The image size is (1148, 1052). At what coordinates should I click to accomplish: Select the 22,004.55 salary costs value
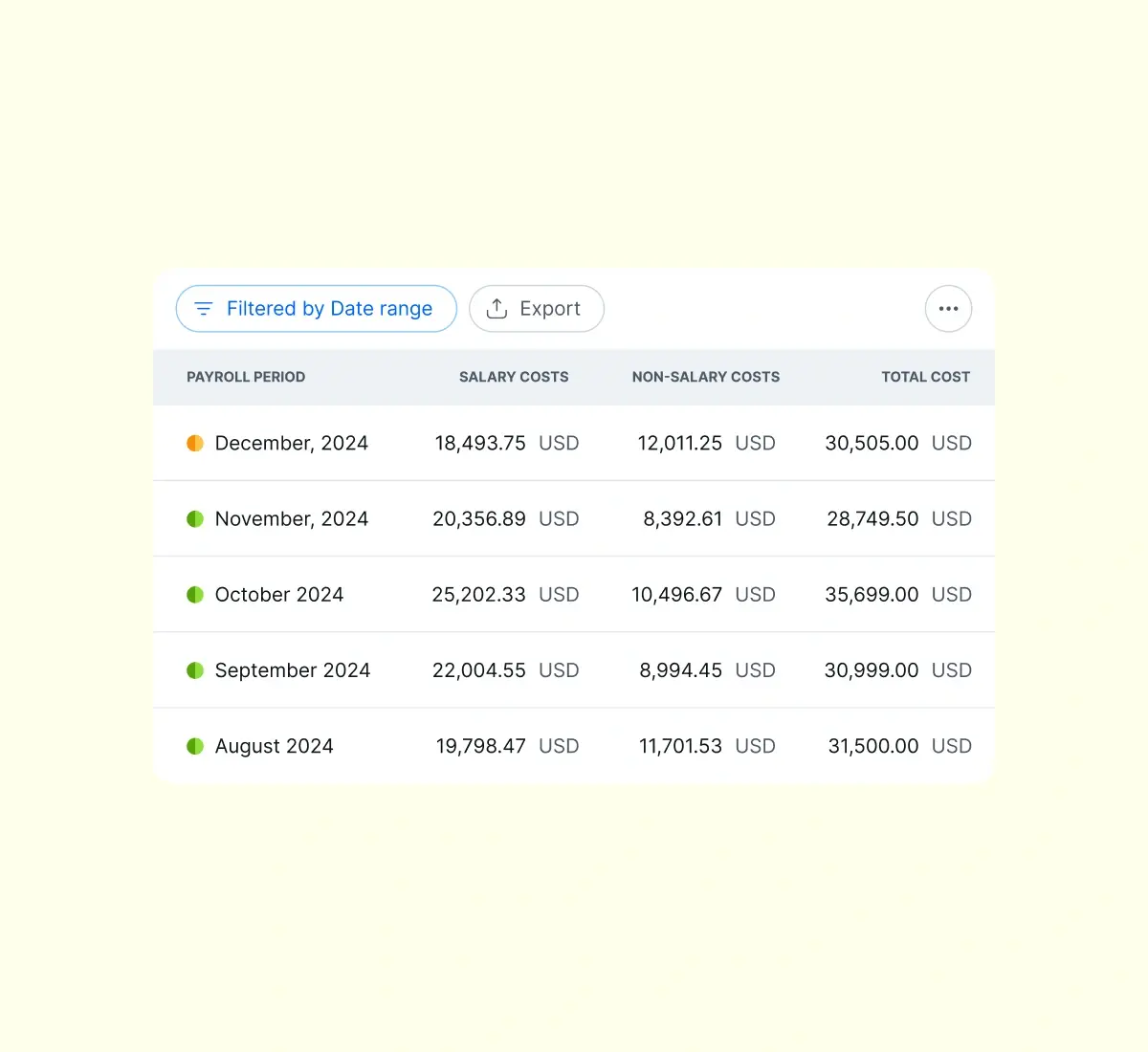pos(479,670)
